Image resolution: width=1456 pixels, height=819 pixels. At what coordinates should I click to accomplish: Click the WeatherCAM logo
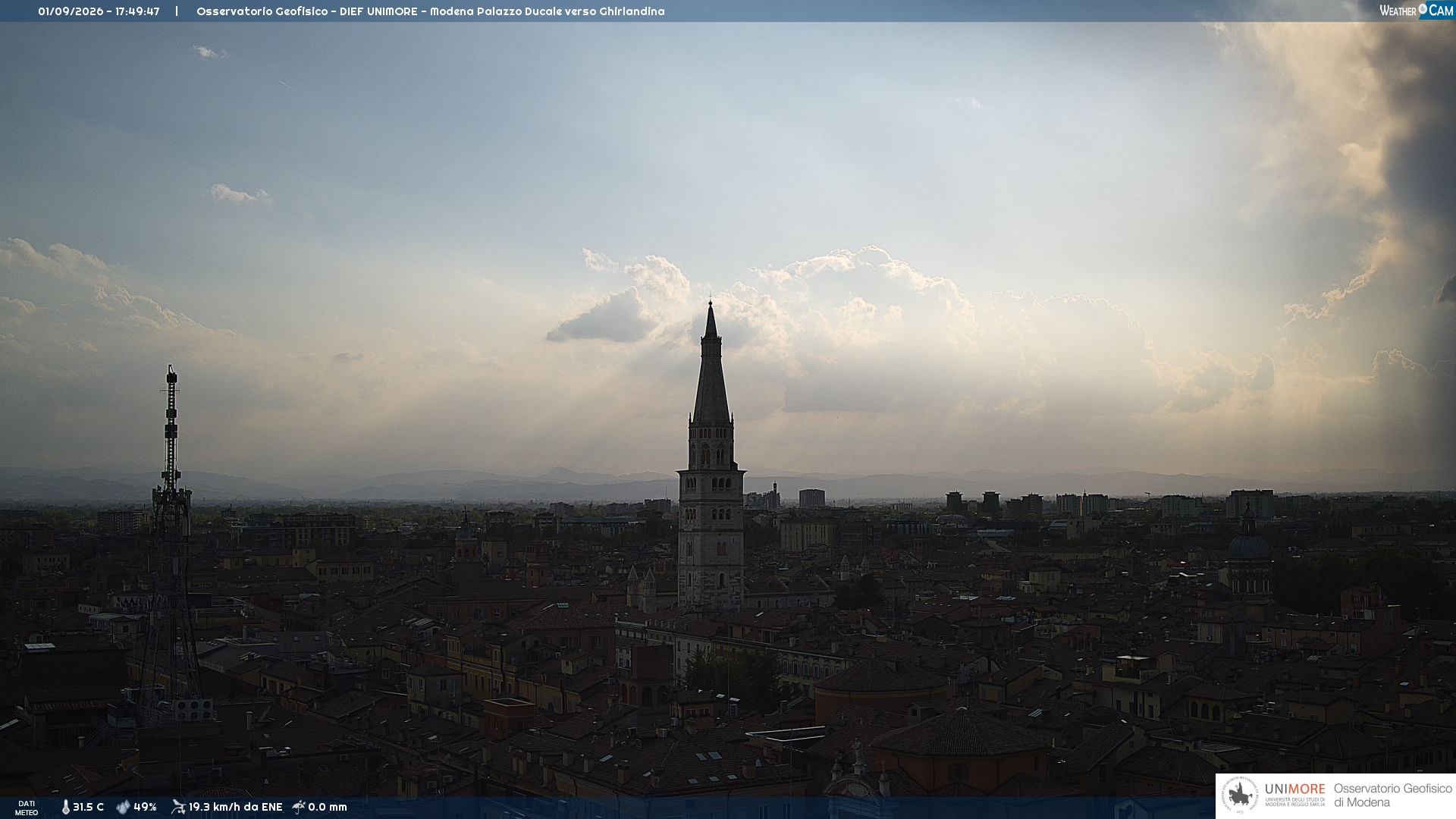(x=1416, y=11)
